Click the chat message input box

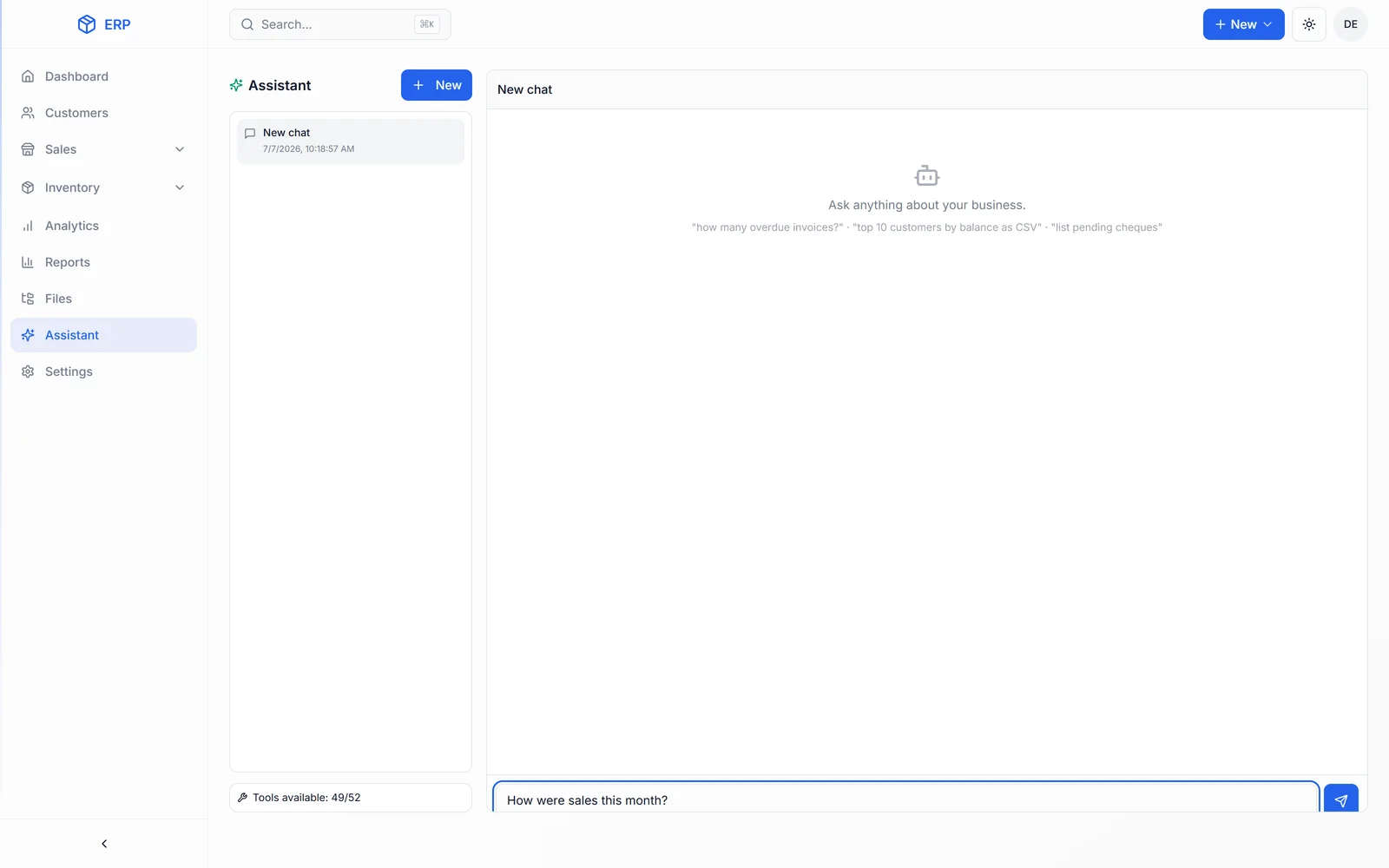[x=906, y=798]
